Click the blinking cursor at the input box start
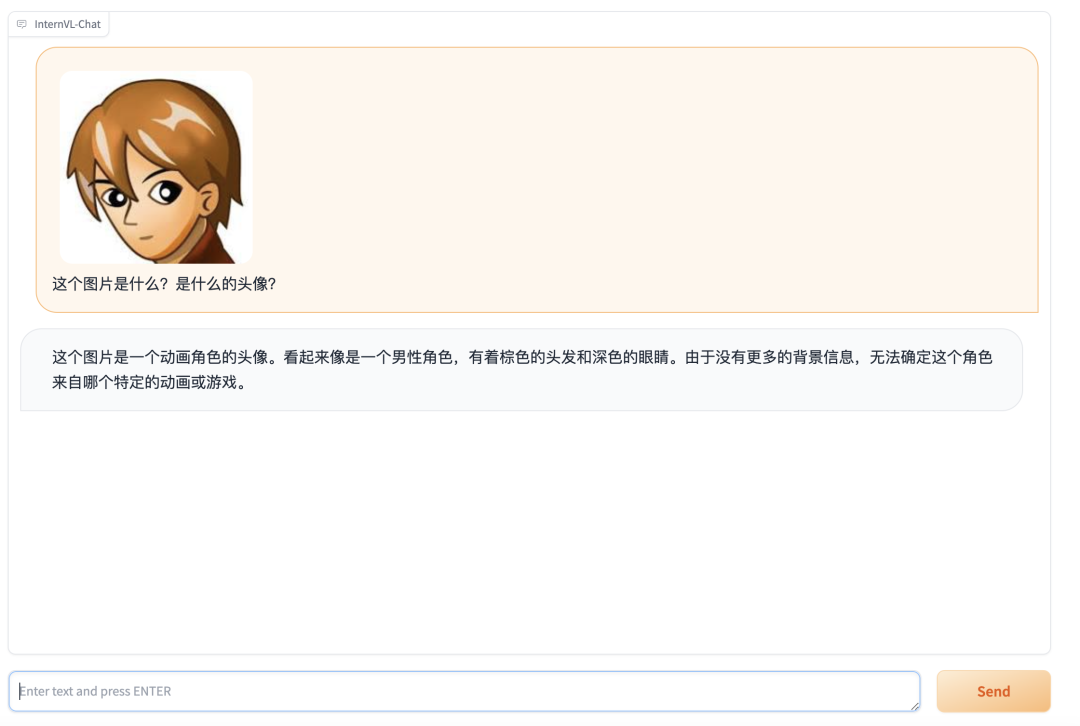Viewport: 1080px width, 726px height. coord(19,691)
